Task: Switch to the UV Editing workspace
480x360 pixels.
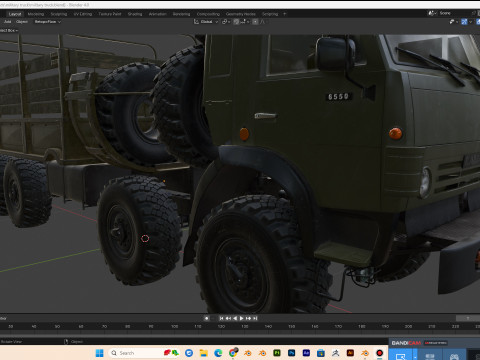Action: [x=83, y=14]
